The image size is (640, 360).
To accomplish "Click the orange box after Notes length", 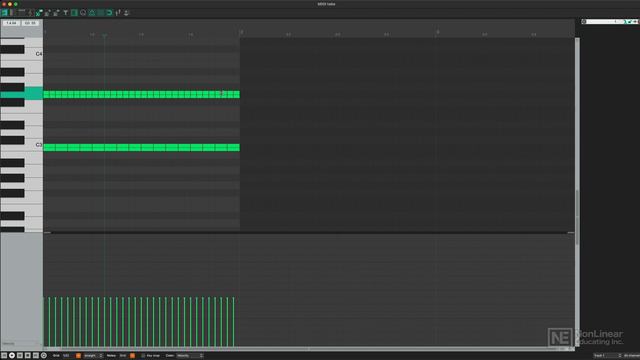I will (132, 356).
